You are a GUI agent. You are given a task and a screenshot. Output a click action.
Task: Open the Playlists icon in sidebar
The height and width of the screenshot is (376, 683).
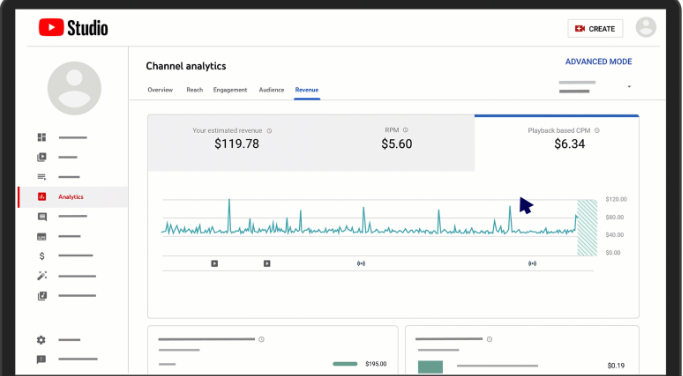pos(42,177)
